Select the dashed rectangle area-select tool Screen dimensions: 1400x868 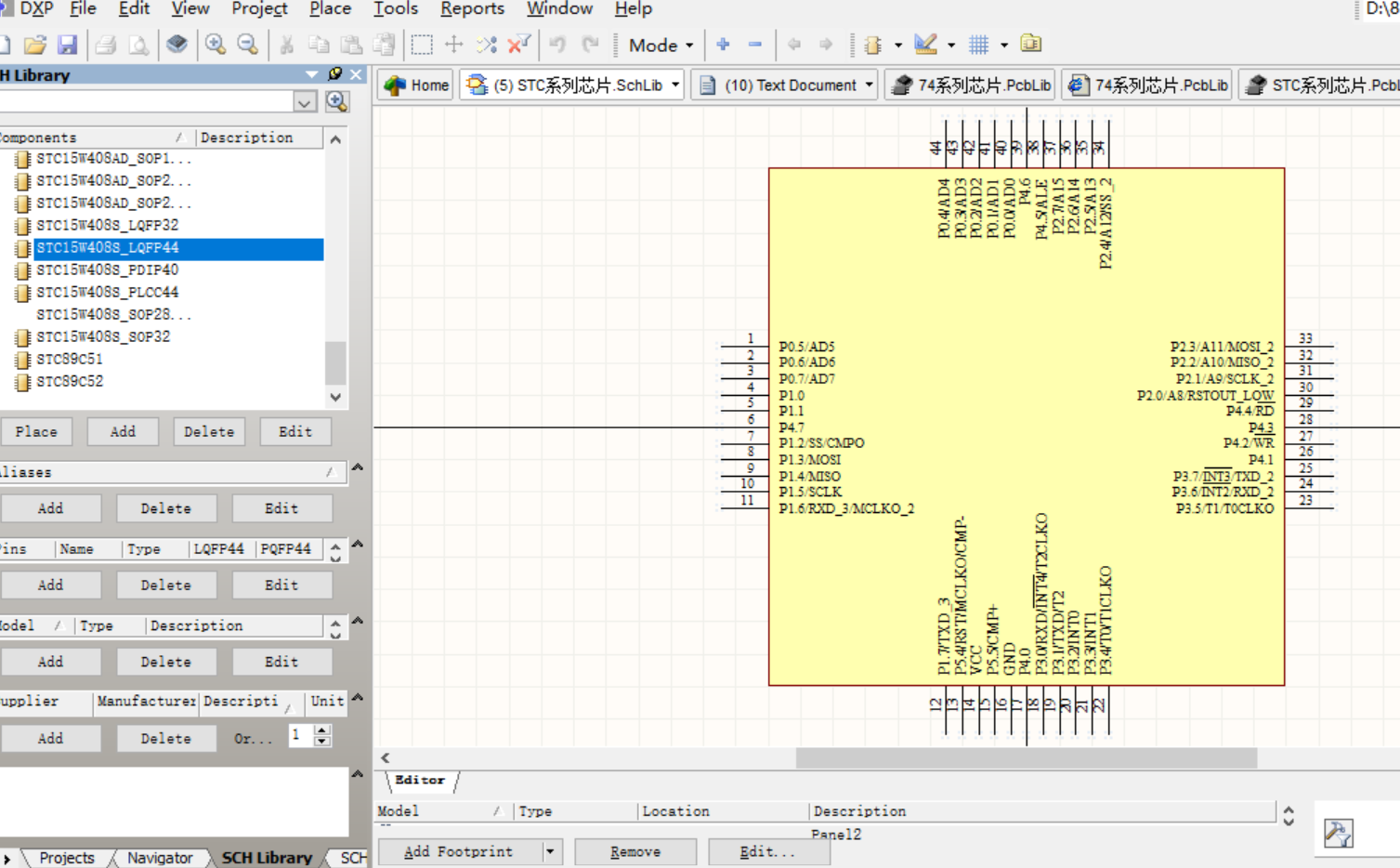422,45
